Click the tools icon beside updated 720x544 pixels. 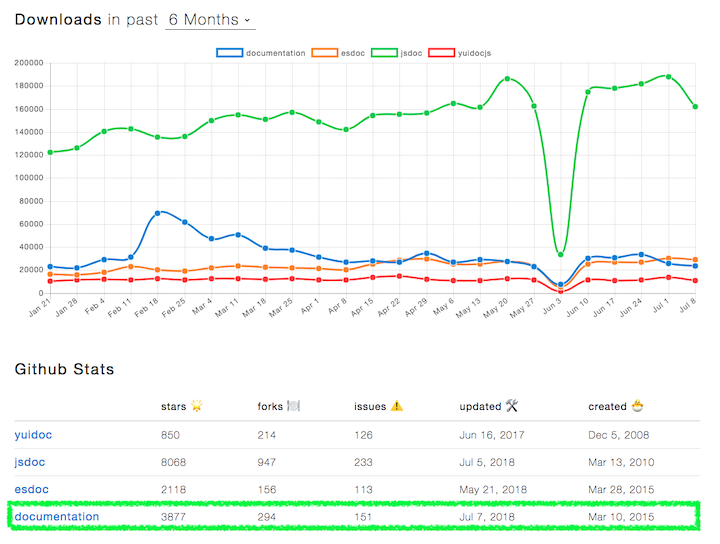click(x=512, y=406)
